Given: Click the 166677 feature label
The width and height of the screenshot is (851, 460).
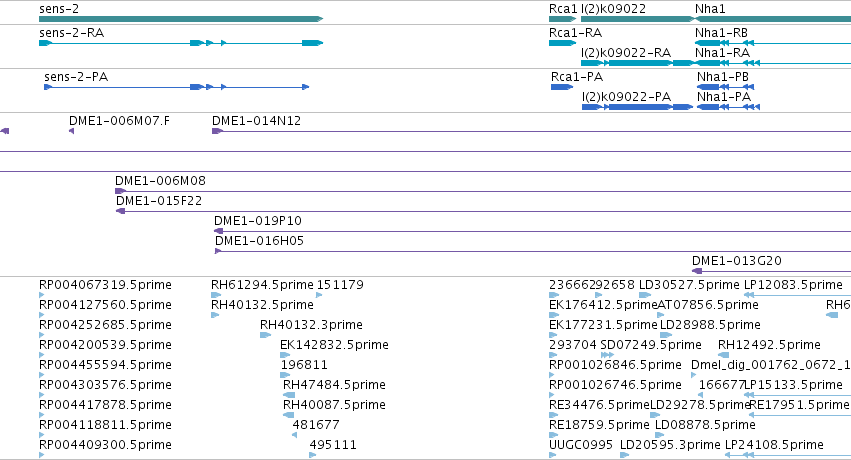Looking at the screenshot, I should point(722,385).
